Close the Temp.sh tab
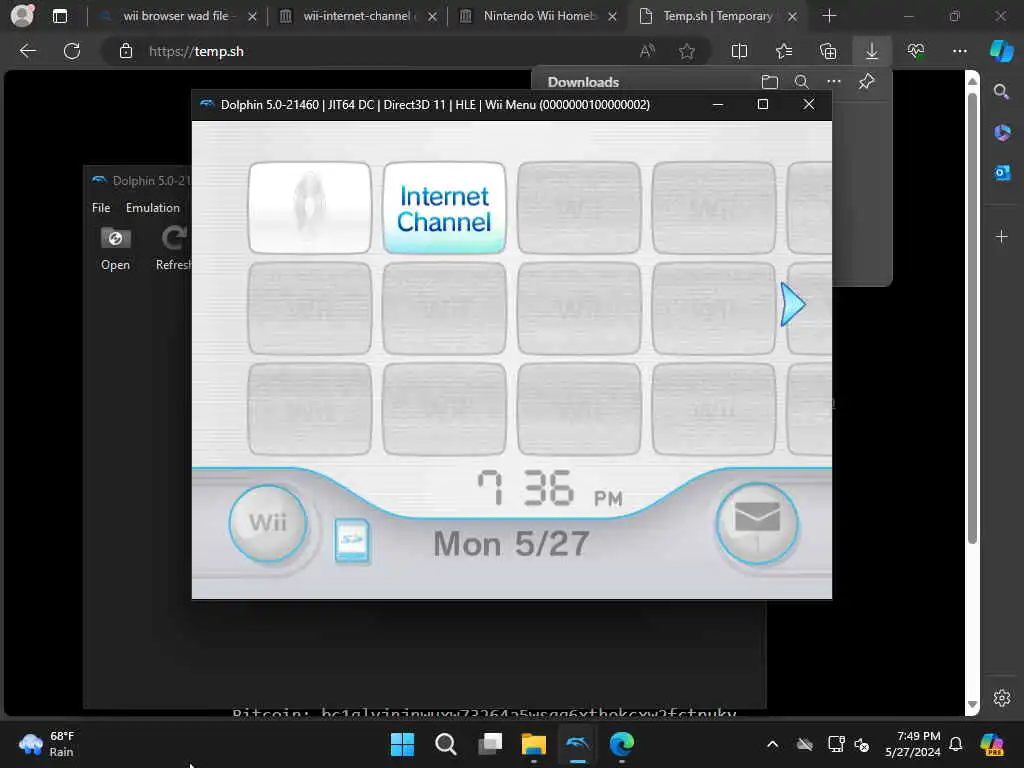 point(792,16)
